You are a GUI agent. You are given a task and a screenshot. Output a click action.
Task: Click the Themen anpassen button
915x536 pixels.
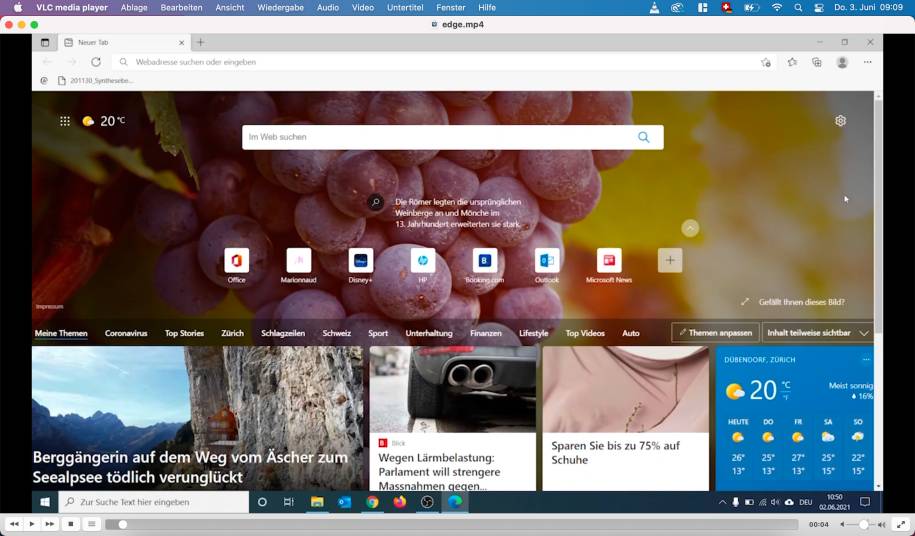click(x=715, y=332)
